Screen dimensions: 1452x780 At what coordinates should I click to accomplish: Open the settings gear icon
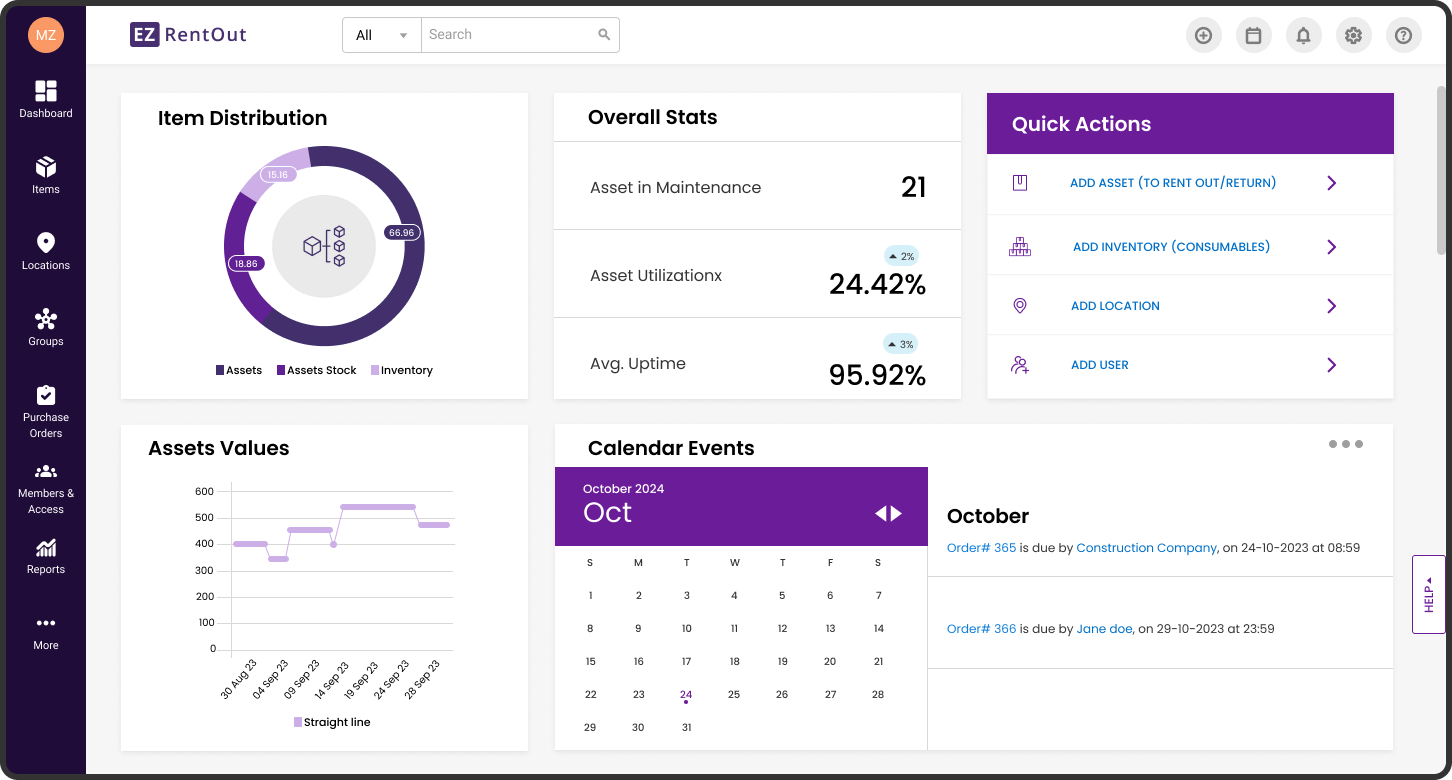[x=1353, y=35]
